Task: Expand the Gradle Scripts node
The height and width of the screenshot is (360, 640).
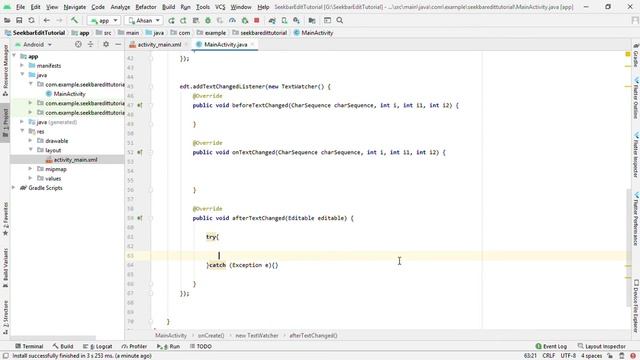Action: click(x=14, y=187)
